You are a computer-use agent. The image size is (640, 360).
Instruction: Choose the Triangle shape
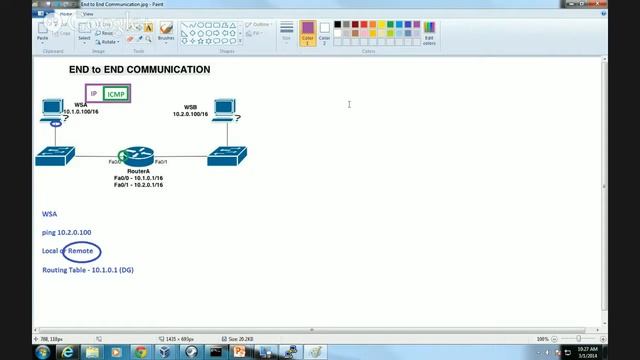tap(233, 25)
